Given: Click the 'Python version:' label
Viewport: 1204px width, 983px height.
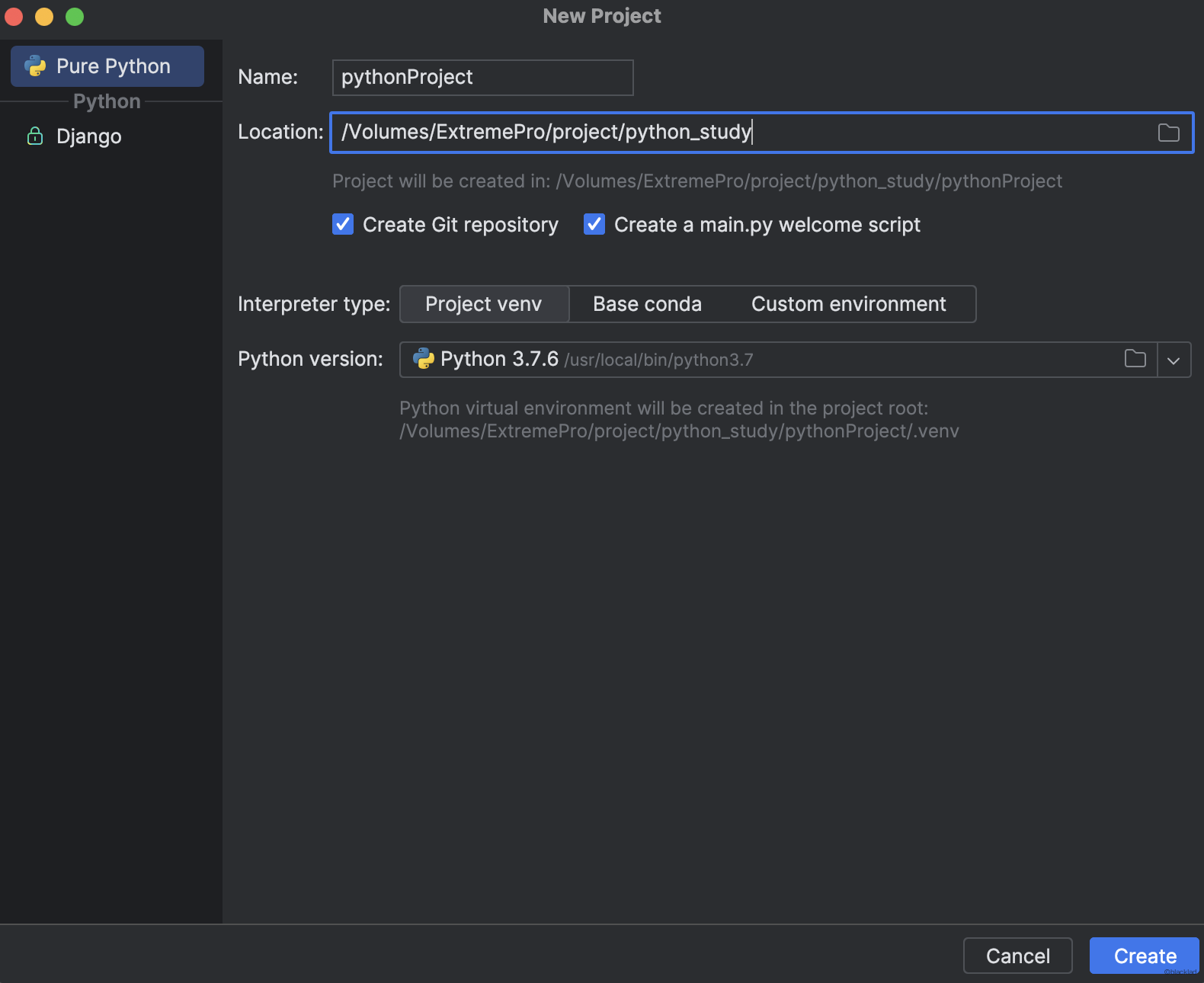Looking at the screenshot, I should [310, 359].
